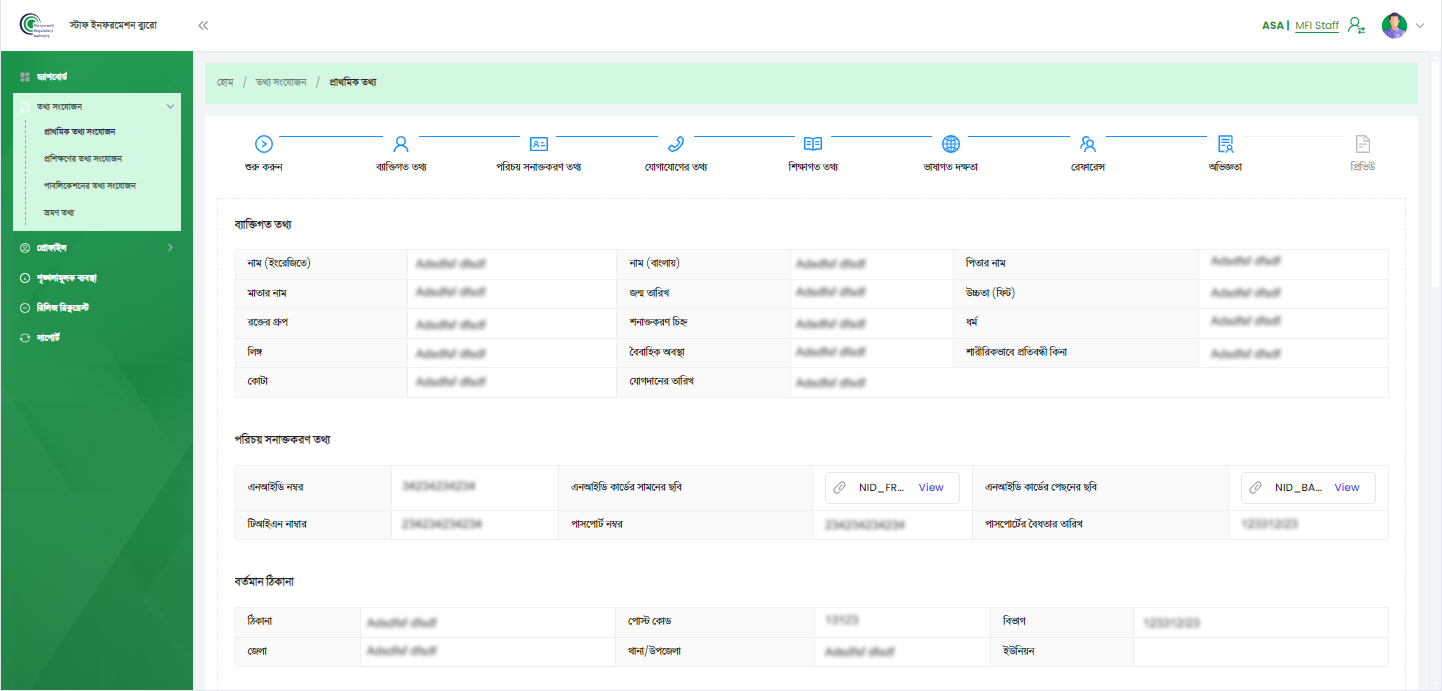Click the ইউনিয়ন label cell
This screenshot has height=691, width=1442.
(1062, 651)
